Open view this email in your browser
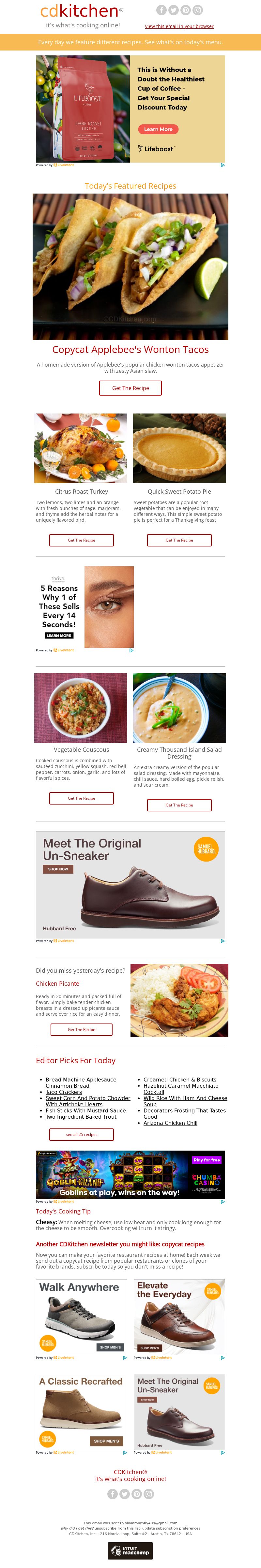This screenshot has width=261, height=1568. click(179, 26)
